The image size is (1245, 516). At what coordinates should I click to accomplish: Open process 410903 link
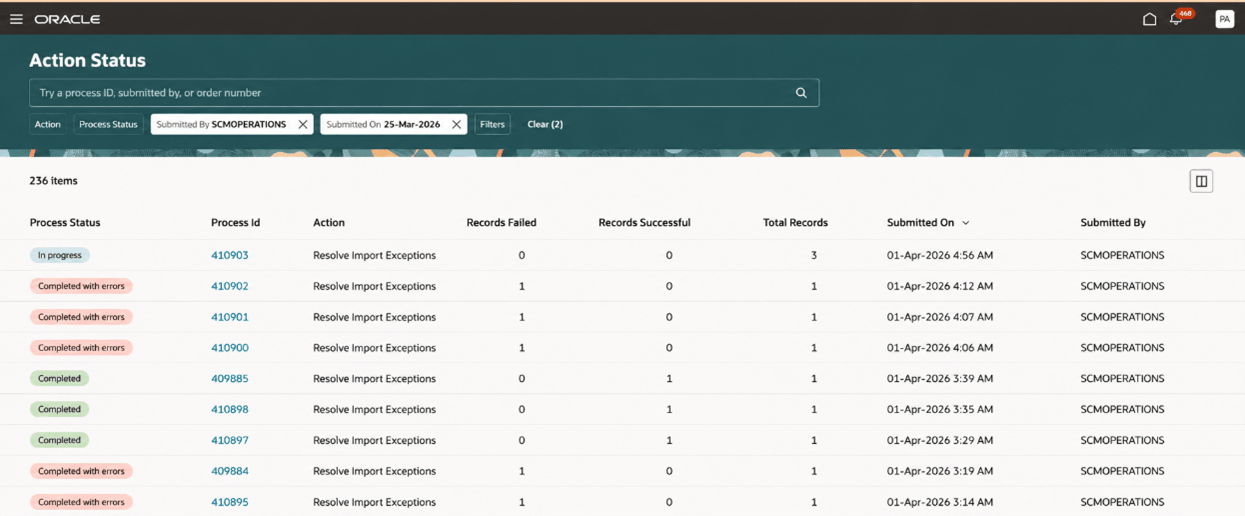230,255
